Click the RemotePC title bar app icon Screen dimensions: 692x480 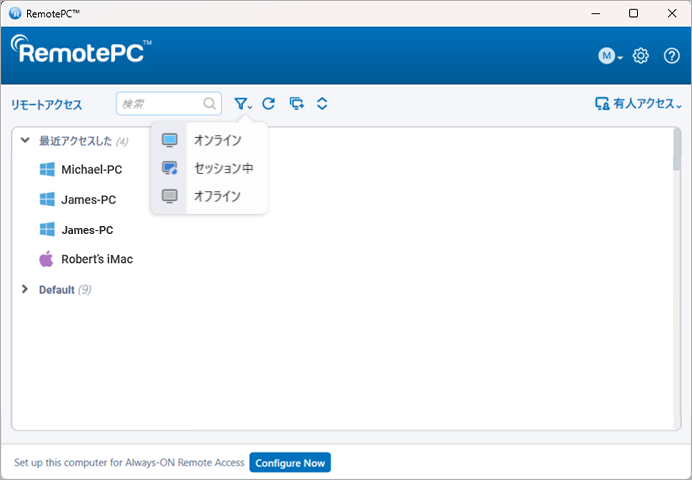pos(15,14)
